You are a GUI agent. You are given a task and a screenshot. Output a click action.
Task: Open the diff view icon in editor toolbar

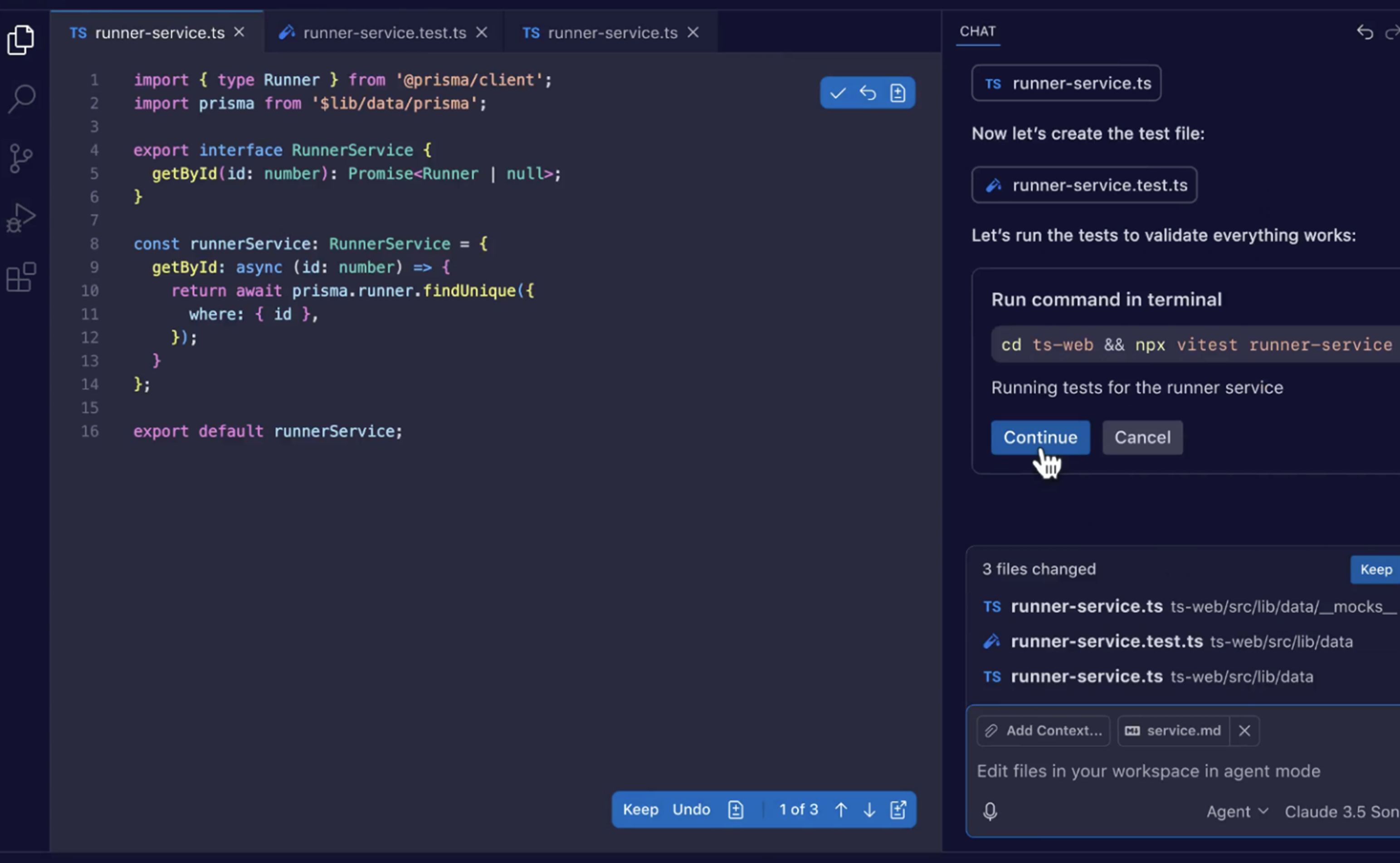[x=898, y=92]
